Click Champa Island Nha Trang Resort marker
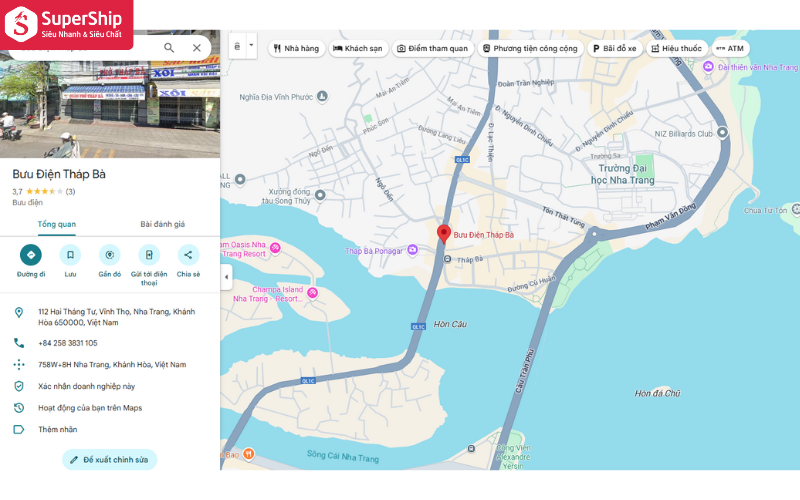The width and height of the screenshot is (800, 500). click(x=312, y=292)
